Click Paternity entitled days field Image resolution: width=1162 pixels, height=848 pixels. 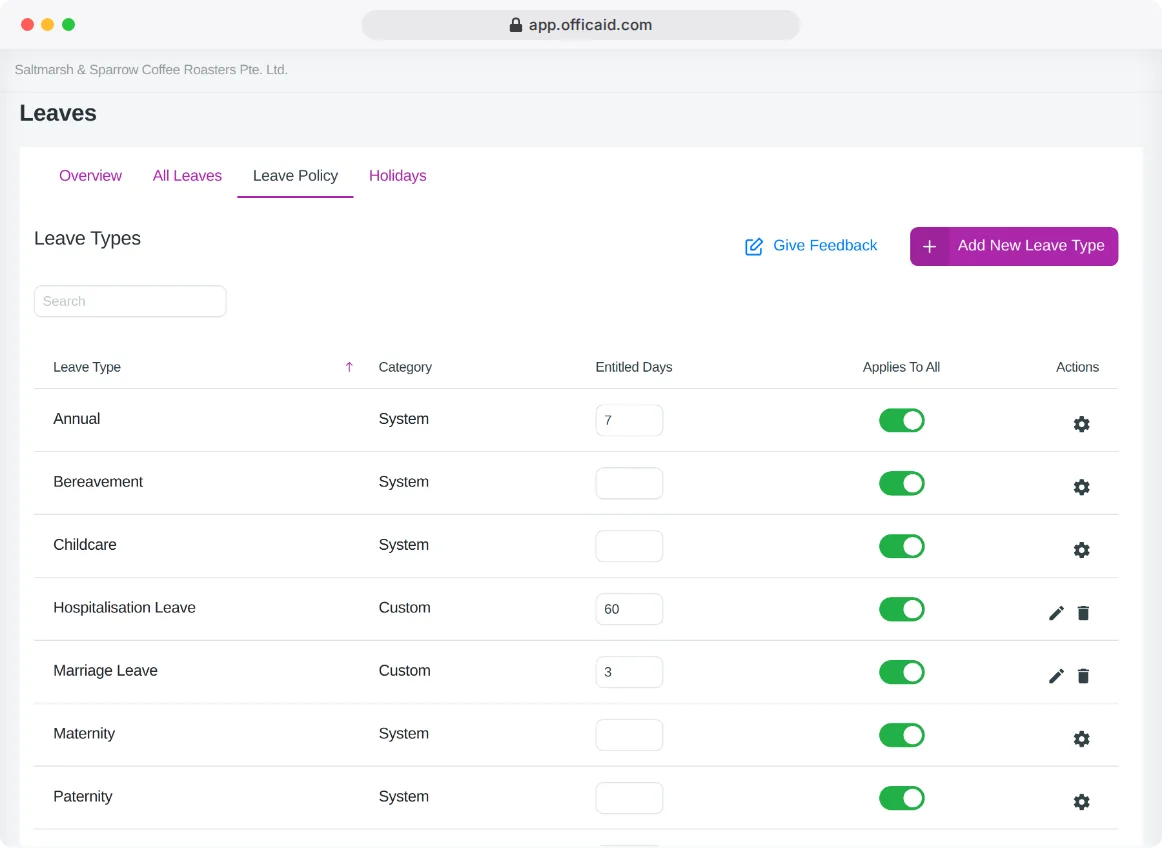click(629, 798)
